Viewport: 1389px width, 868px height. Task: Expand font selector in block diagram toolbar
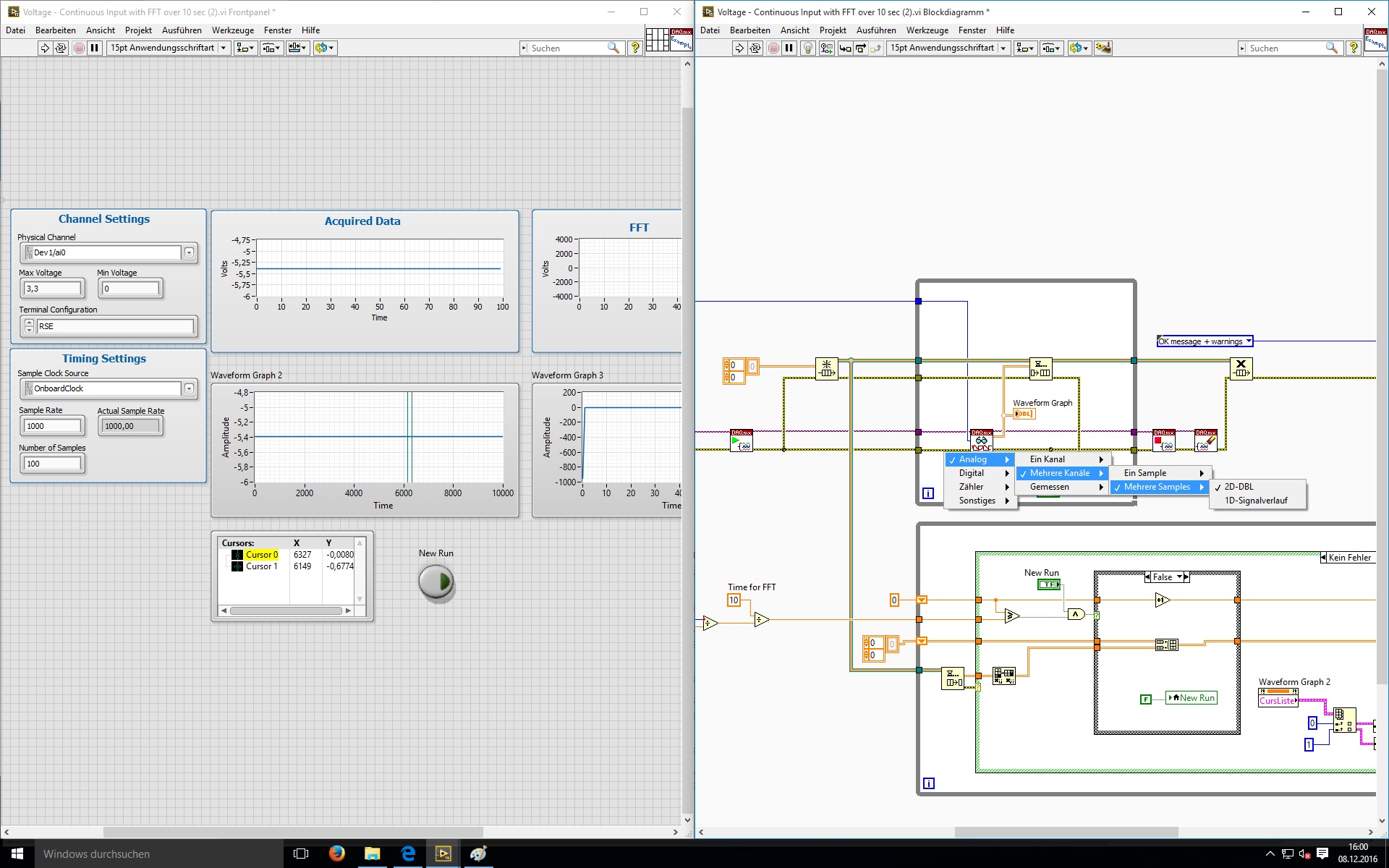click(1003, 48)
